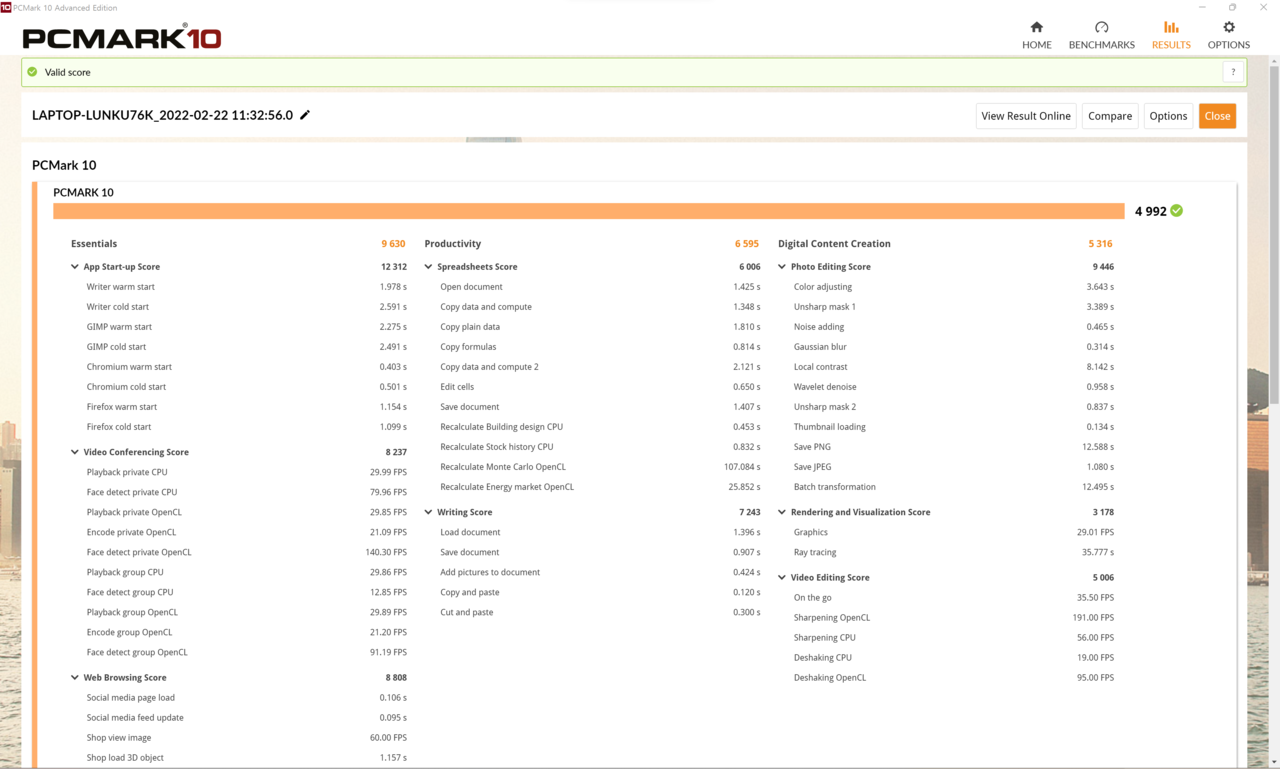1280x769 pixels.
Task: Select the Results bar chart icon
Action: coord(1170,28)
